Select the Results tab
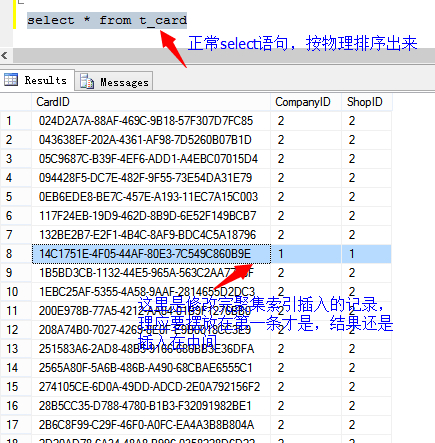435x443 pixels. pos(37,80)
